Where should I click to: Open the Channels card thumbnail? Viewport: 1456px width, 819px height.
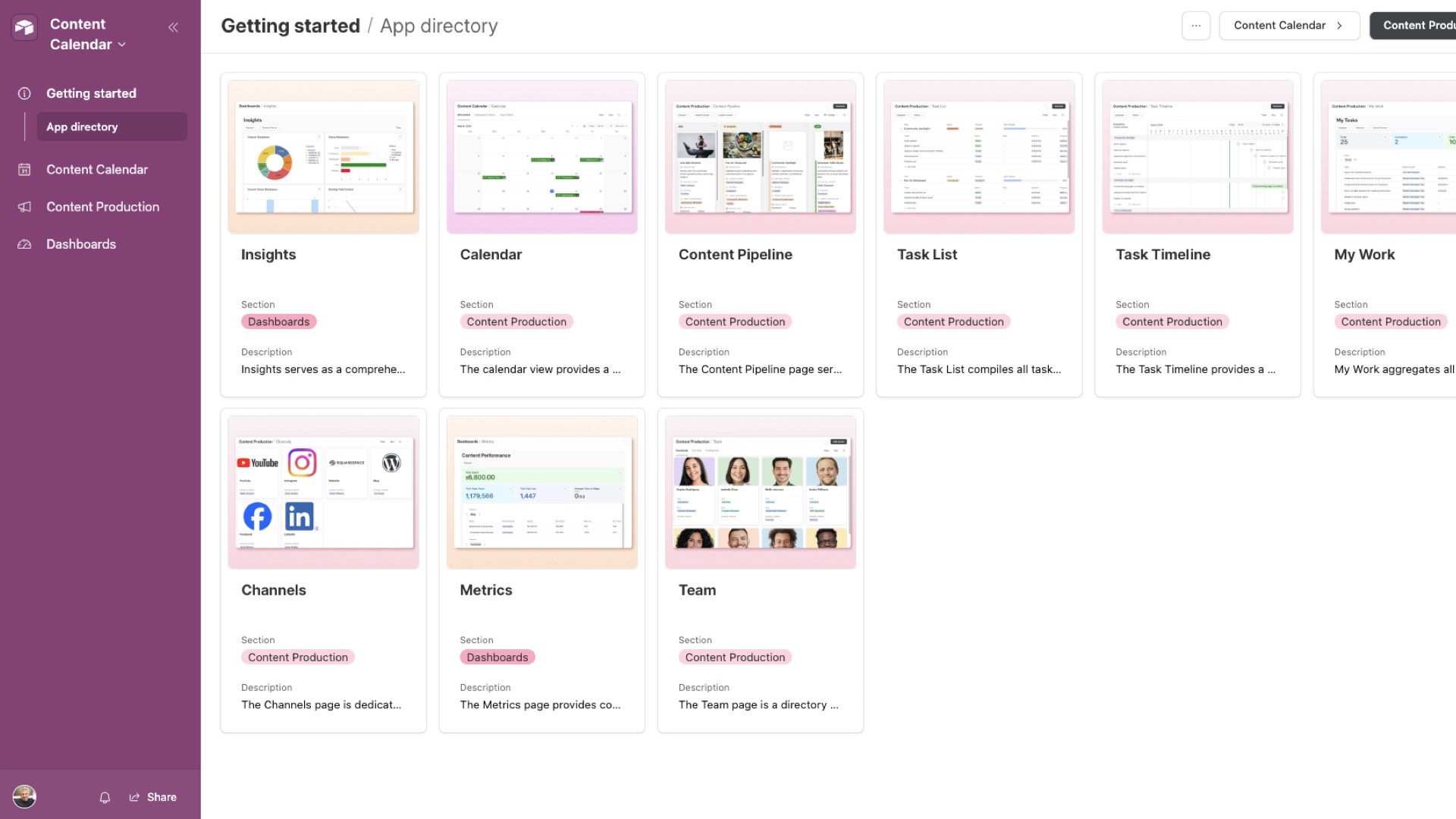323,492
